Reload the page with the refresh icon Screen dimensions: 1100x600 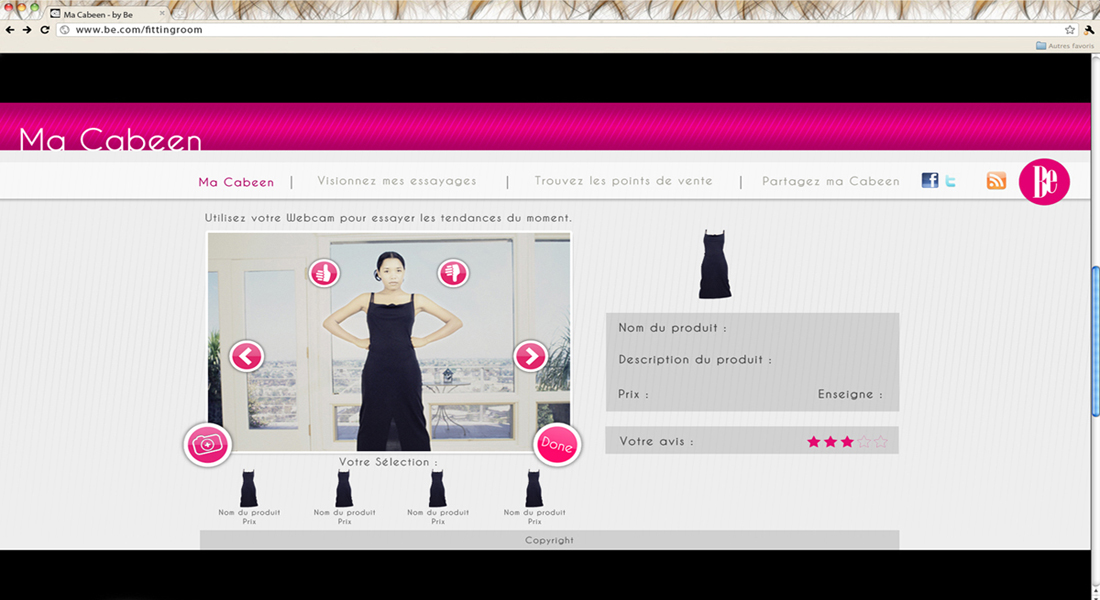pos(45,29)
